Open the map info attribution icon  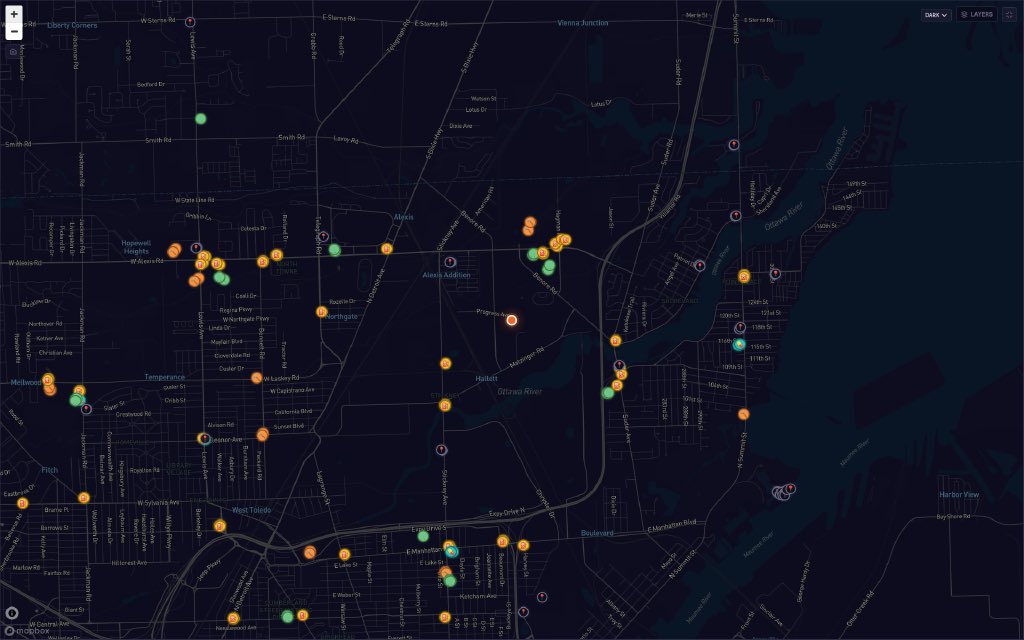pos(12,613)
